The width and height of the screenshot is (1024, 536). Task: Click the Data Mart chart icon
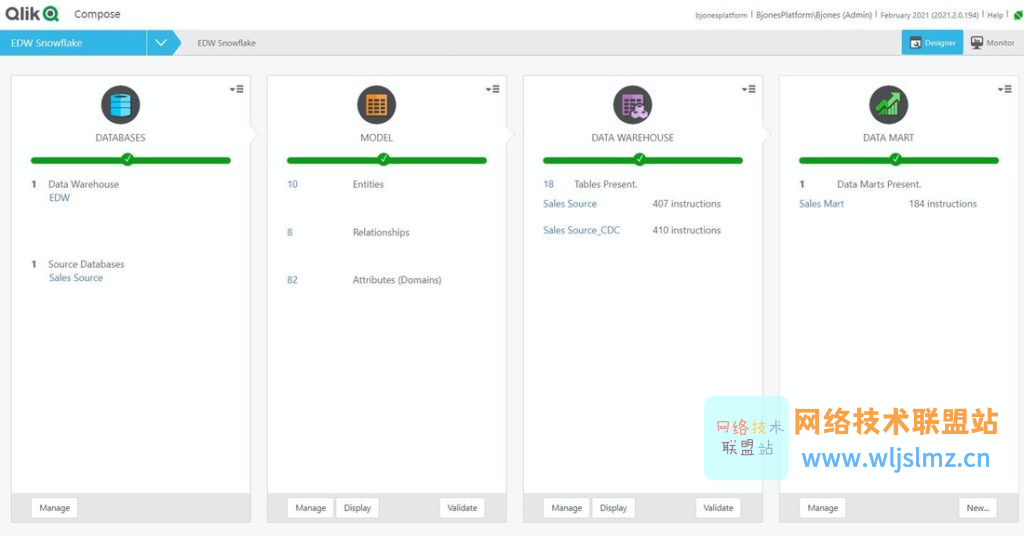pos(889,104)
